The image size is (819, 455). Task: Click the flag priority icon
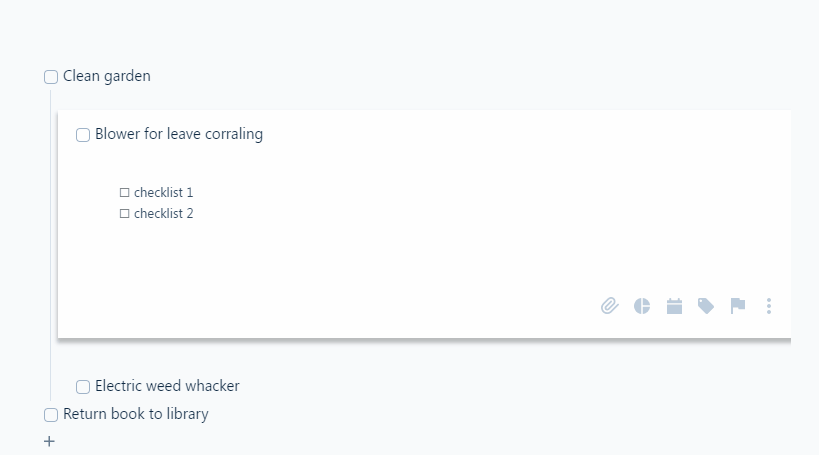coord(738,306)
